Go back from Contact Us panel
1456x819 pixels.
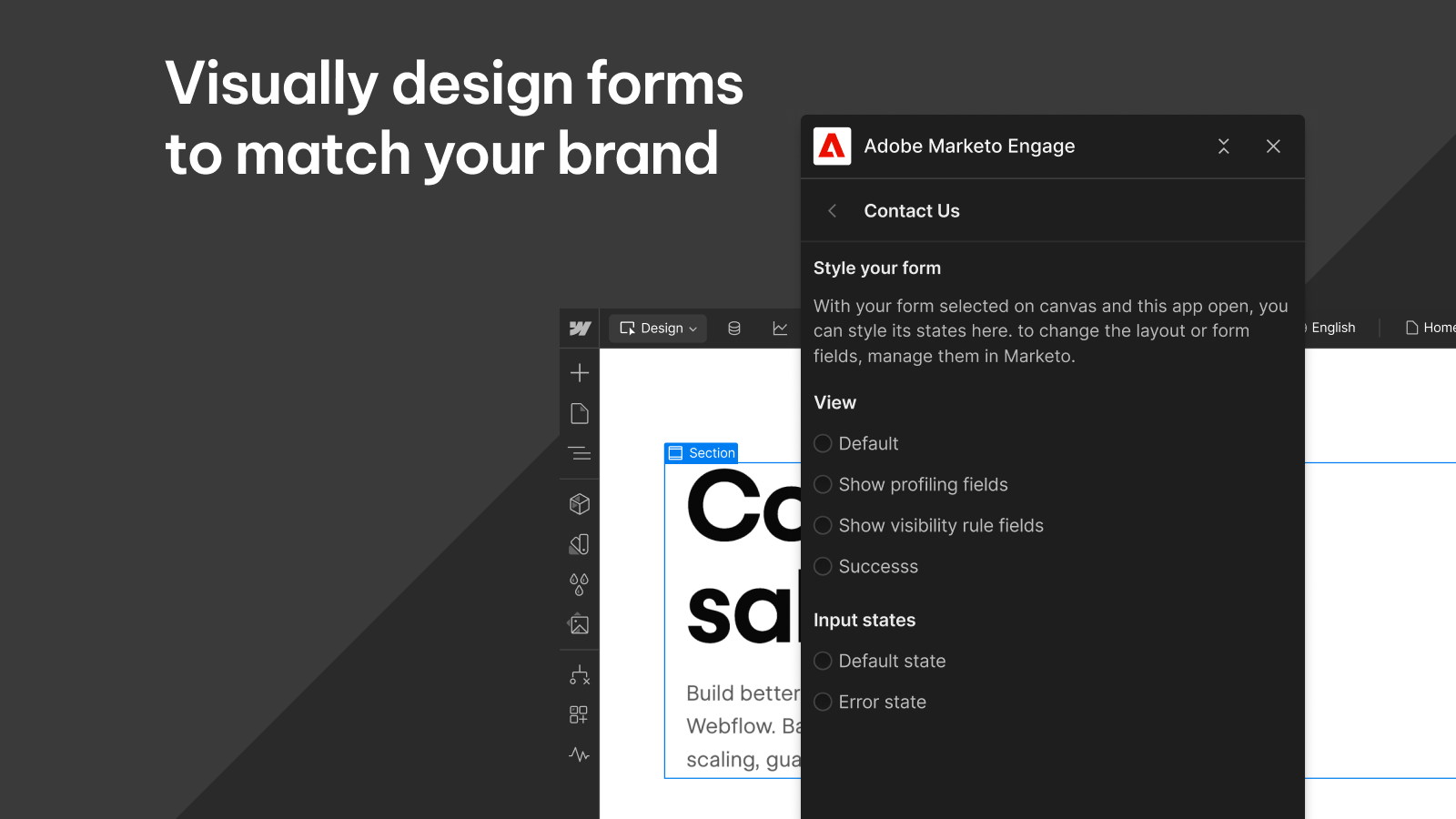click(x=832, y=210)
